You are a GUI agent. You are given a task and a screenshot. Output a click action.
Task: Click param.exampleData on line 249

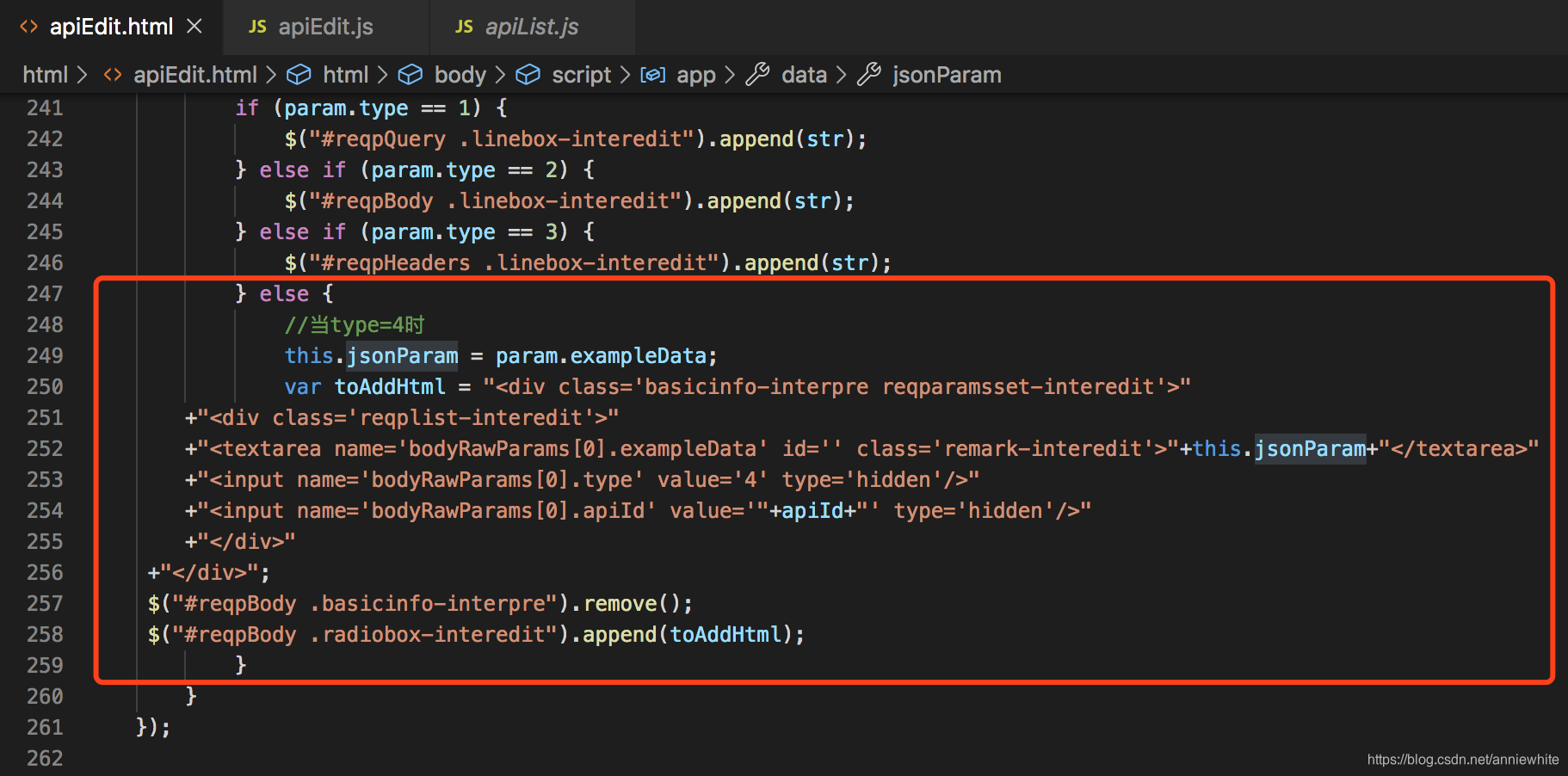click(x=601, y=355)
